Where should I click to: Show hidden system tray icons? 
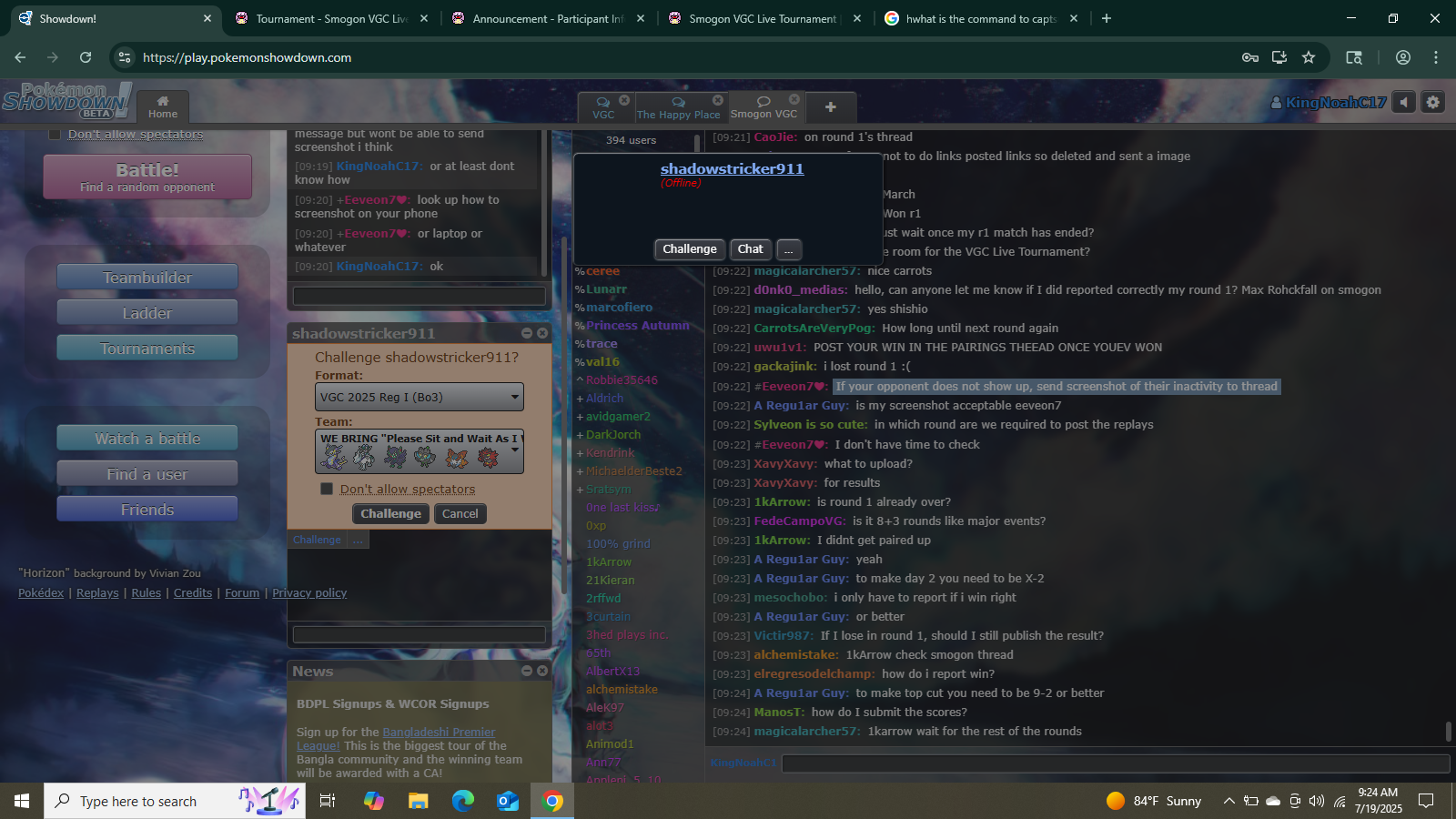point(1228,801)
